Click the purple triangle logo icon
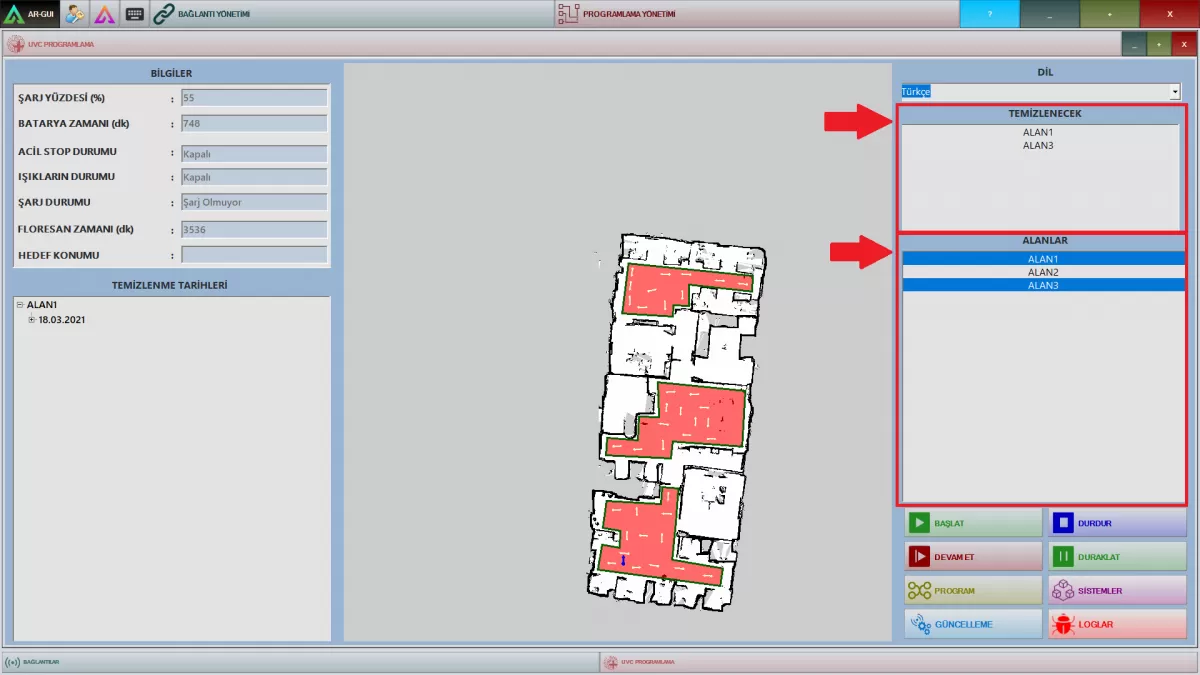Viewport: 1200px width, 675px height. pos(105,14)
